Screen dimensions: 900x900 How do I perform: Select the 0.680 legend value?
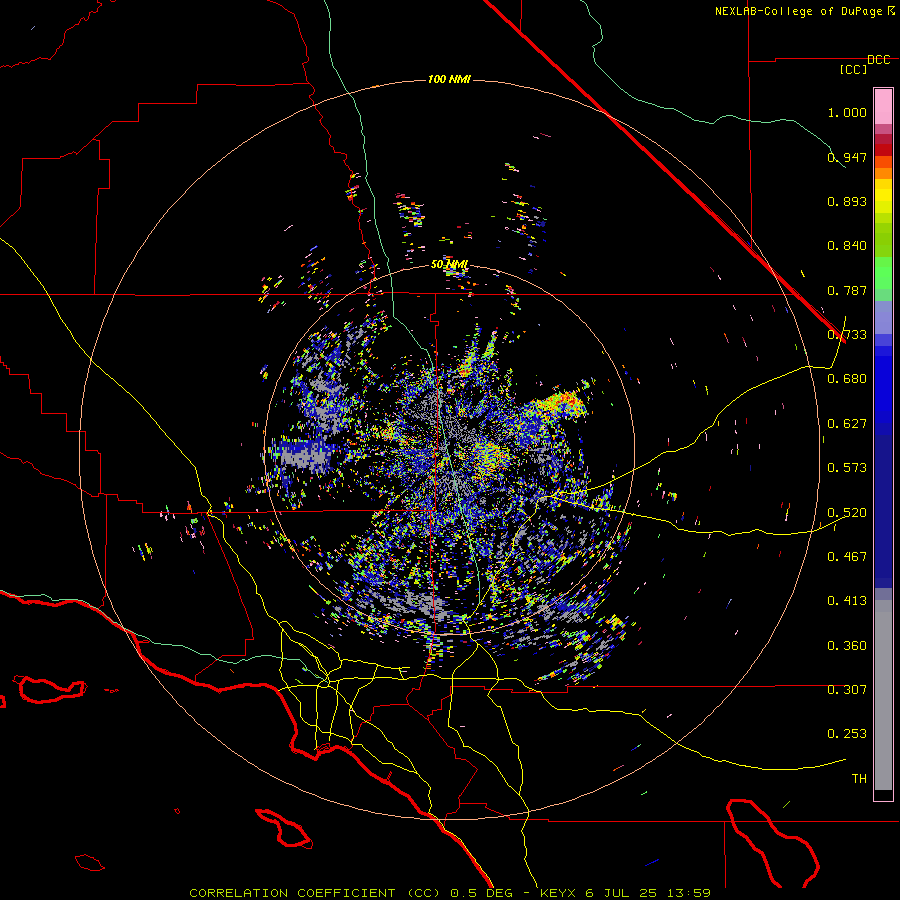click(x=847, y=379)
